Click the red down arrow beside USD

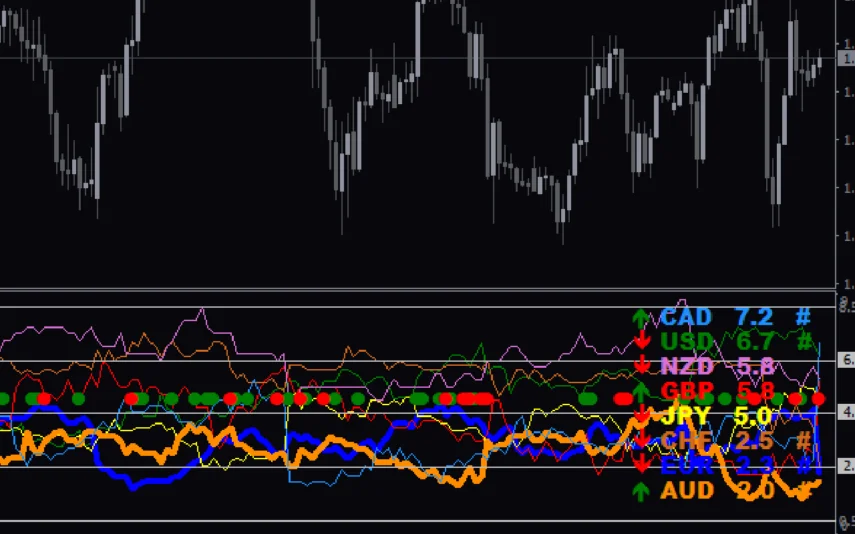pyautogui.click(x=642, y=342)
